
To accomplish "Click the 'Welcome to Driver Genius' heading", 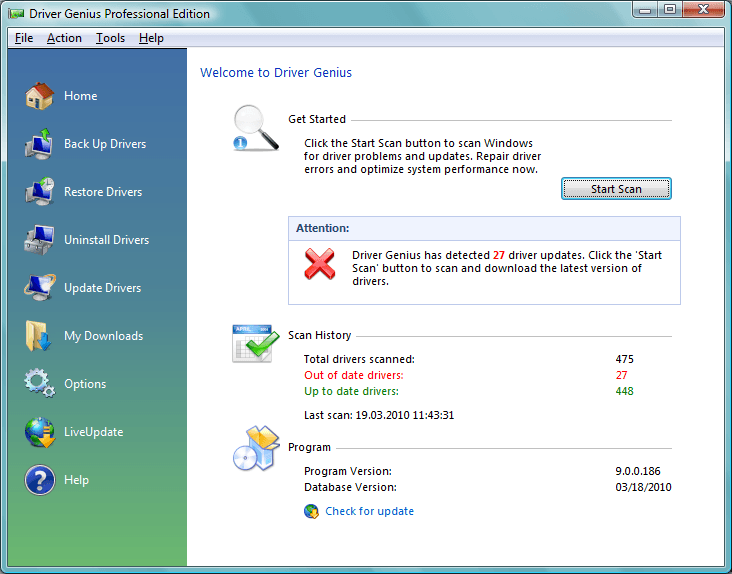I will point(276,72).
